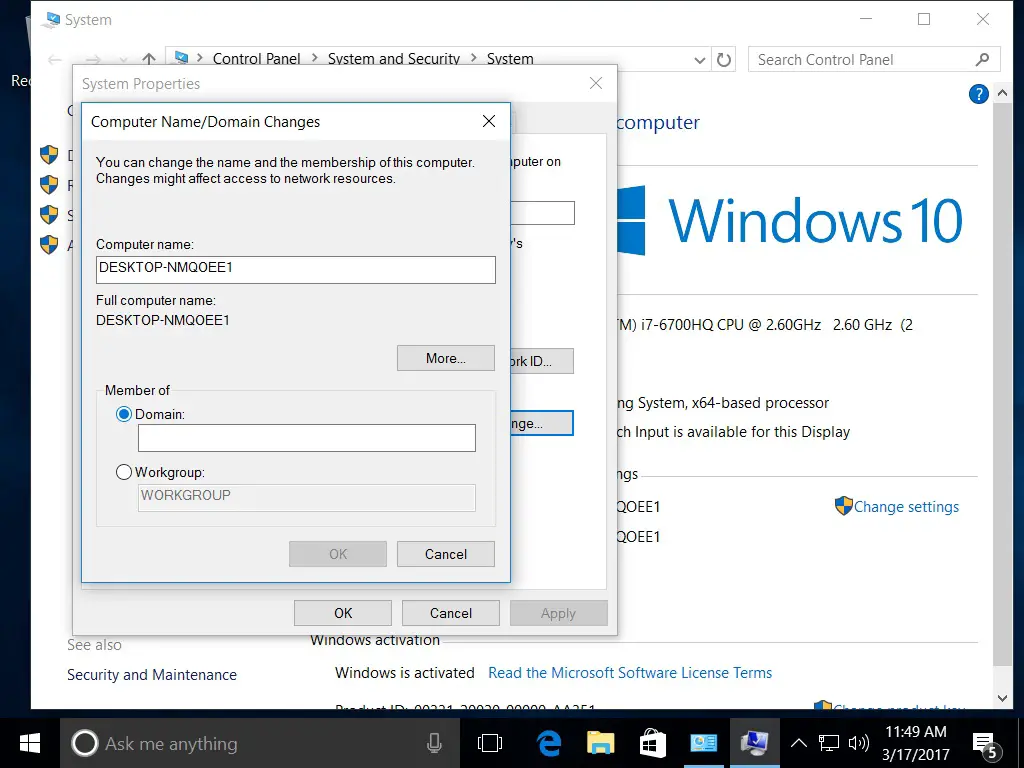Refresh the Control Panel address bar

[724, 59]
